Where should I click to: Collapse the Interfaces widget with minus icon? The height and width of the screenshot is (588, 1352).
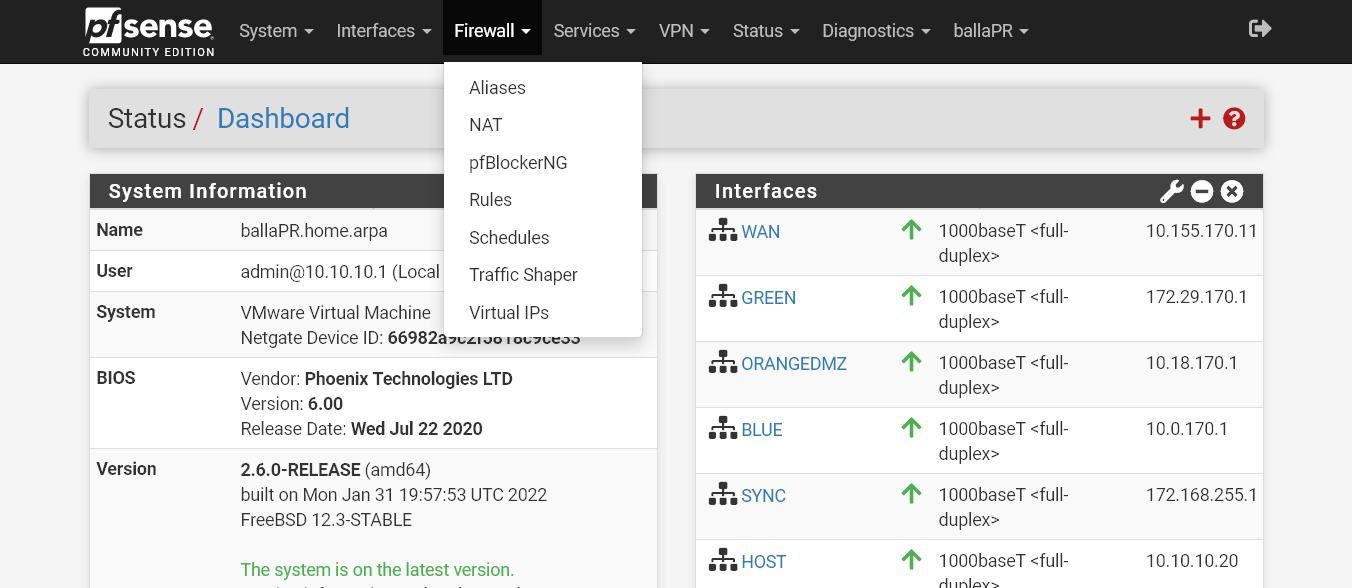click(x=1201, y=190)
